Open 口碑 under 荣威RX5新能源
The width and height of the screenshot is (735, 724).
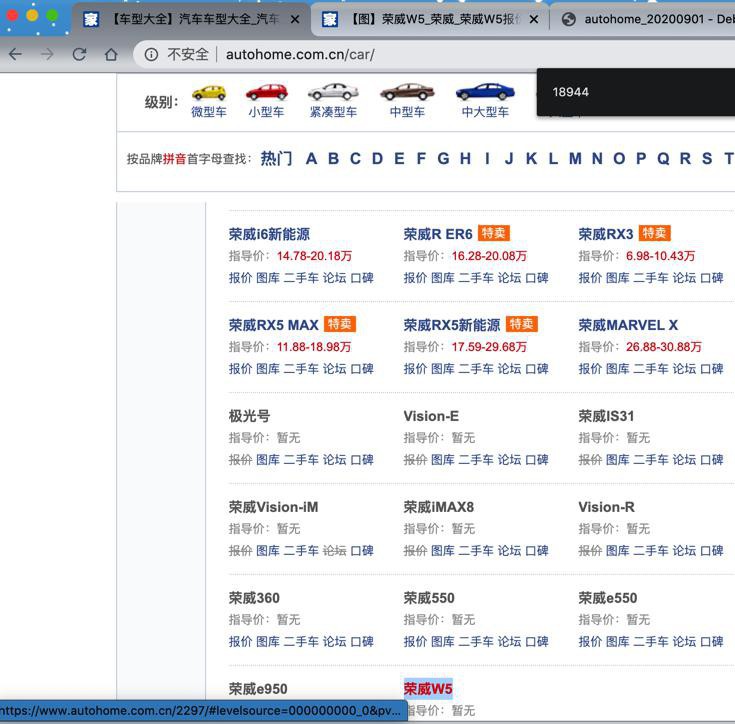[x=537, y=369]
